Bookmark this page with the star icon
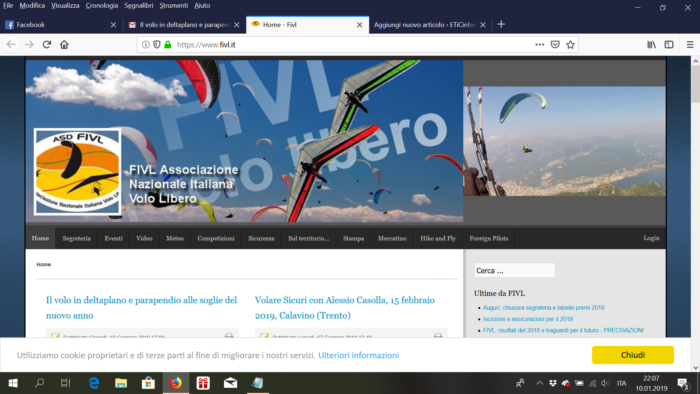 [x=570, y=45]
